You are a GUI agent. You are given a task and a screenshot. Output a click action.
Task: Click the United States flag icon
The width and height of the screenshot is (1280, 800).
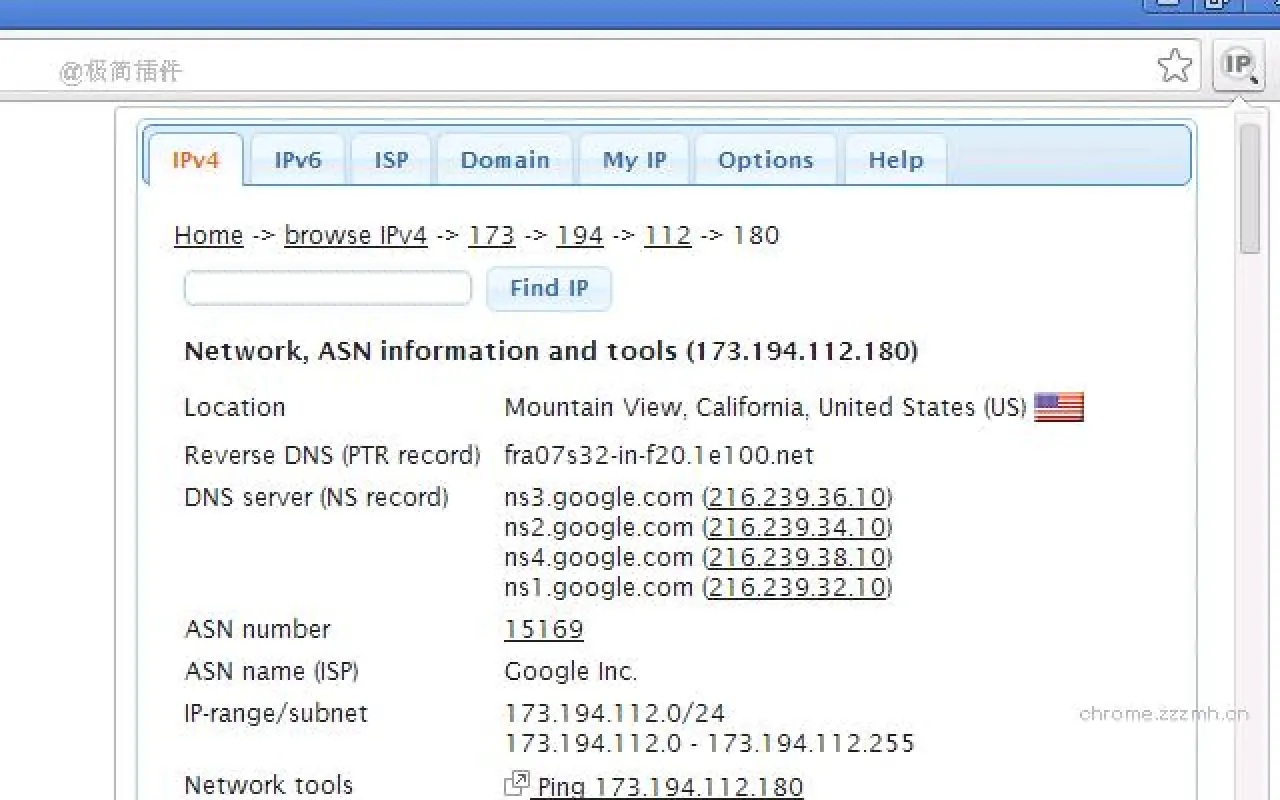point(1059,407)
